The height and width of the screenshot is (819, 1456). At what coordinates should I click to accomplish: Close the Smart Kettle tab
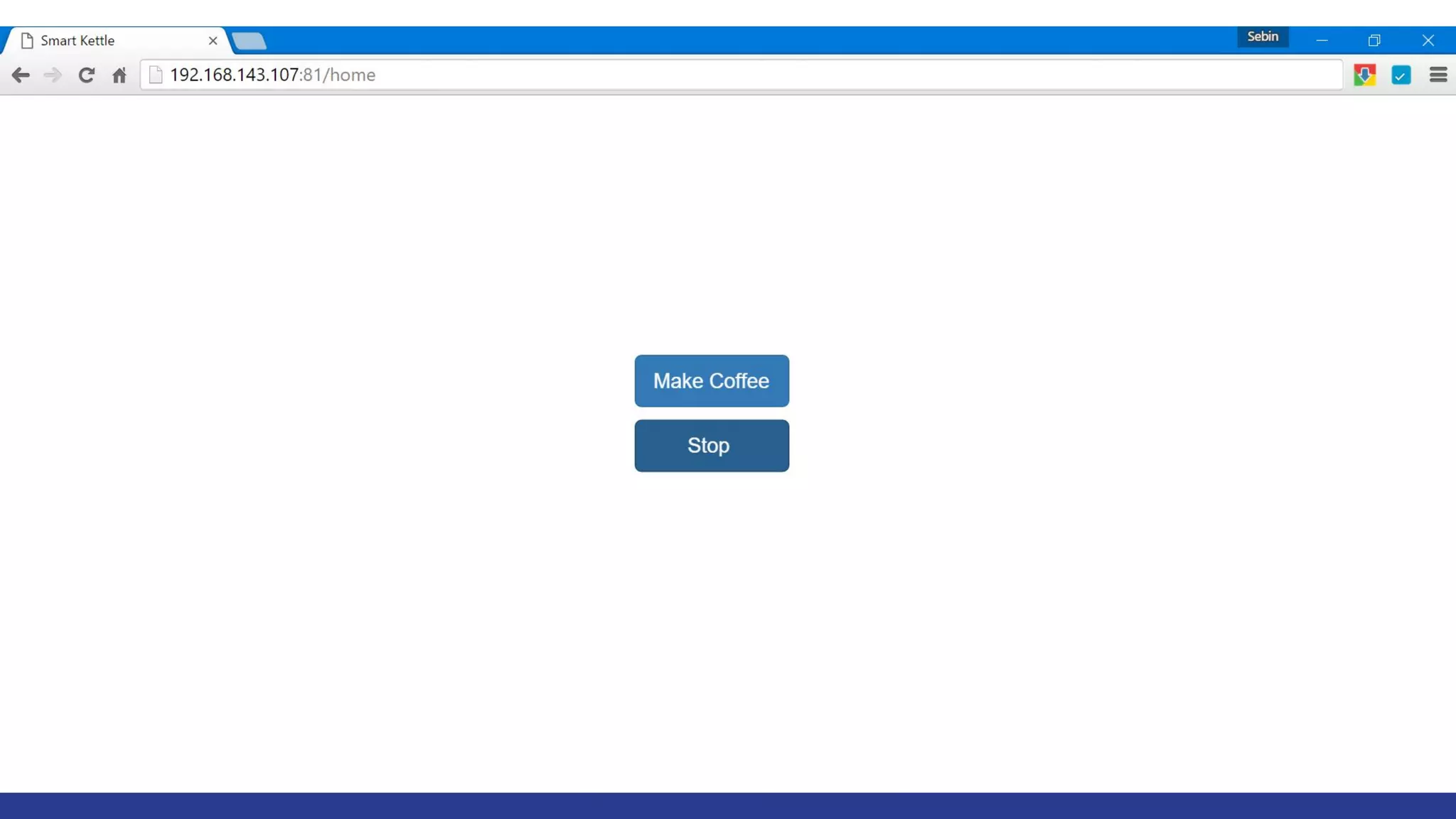click(x=213, y=41)
